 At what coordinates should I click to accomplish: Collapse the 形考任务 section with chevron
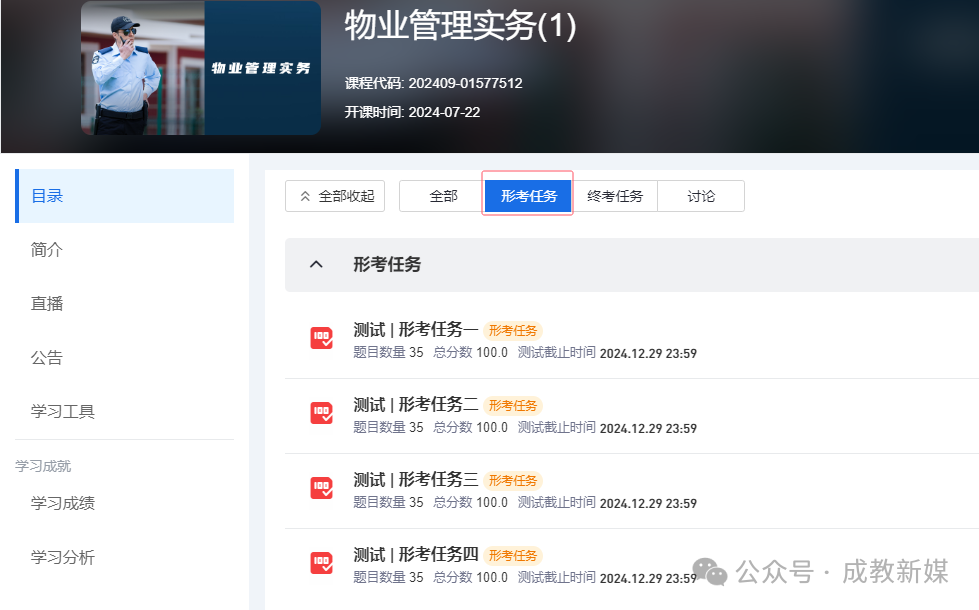point(316,265)
